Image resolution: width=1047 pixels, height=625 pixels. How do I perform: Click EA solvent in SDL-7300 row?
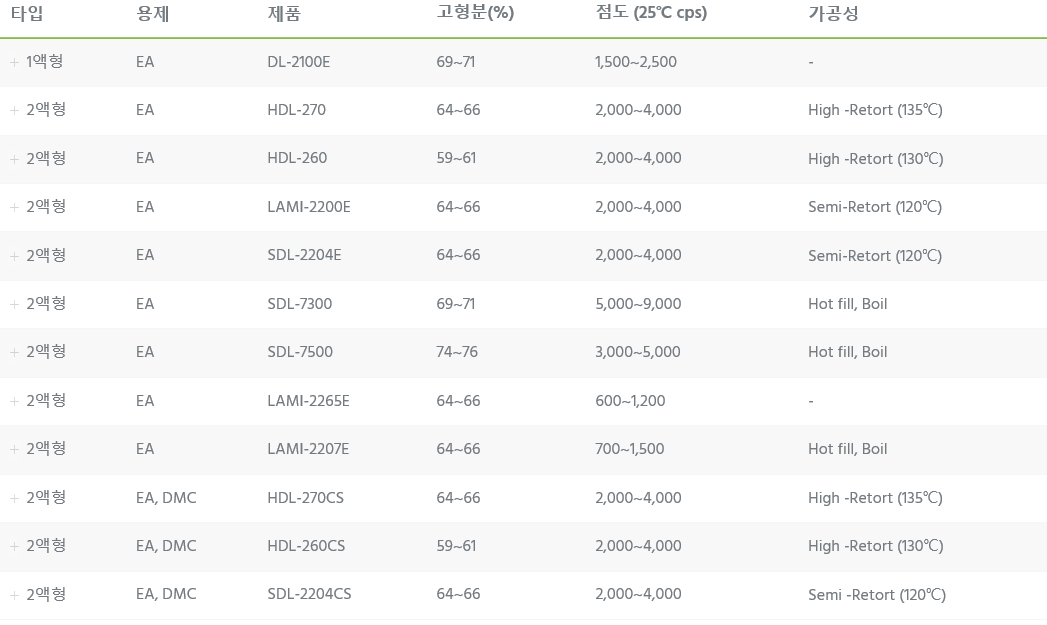tap(145, 304)
